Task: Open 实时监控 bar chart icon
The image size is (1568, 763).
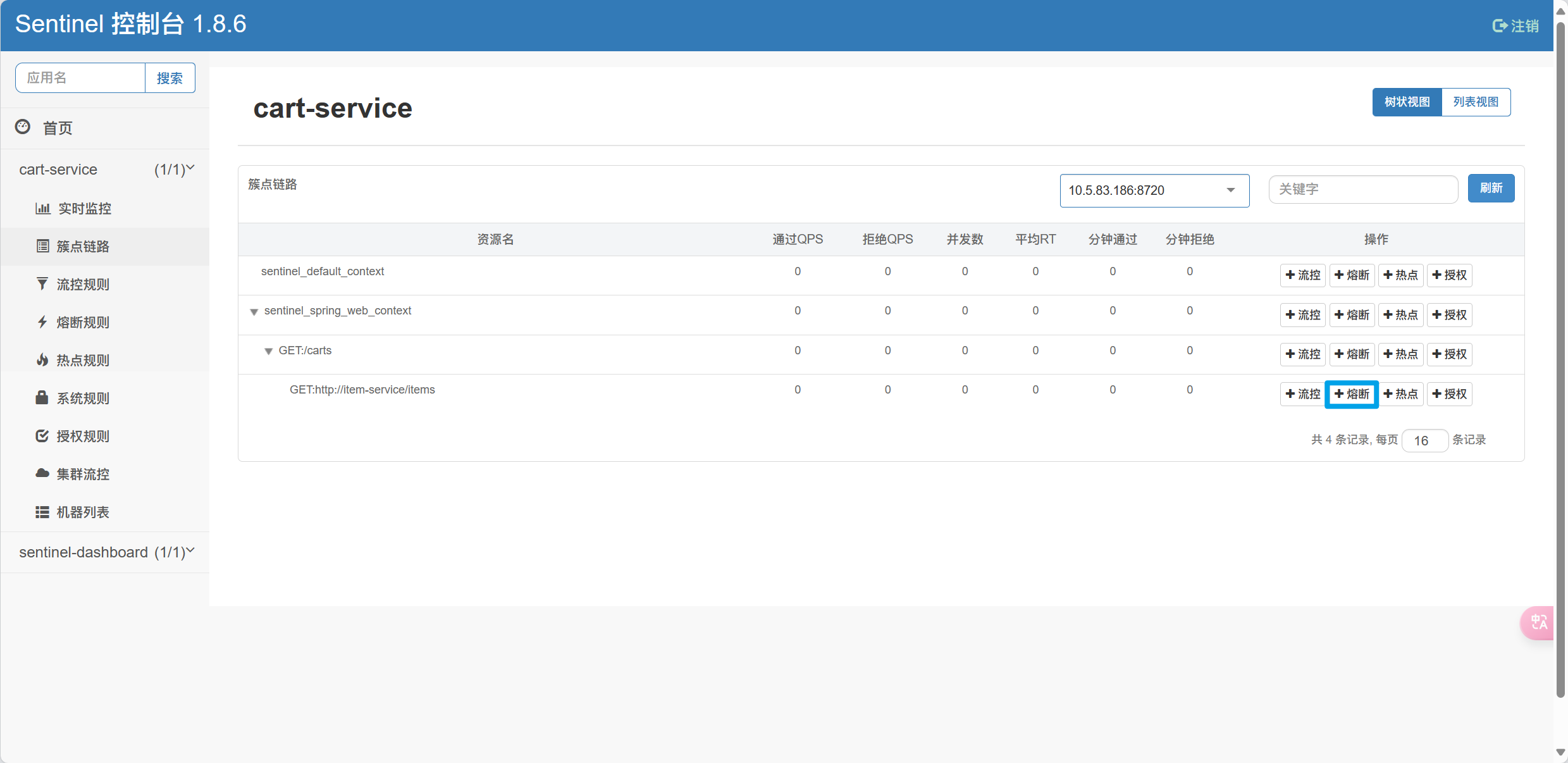Action: 42,208
